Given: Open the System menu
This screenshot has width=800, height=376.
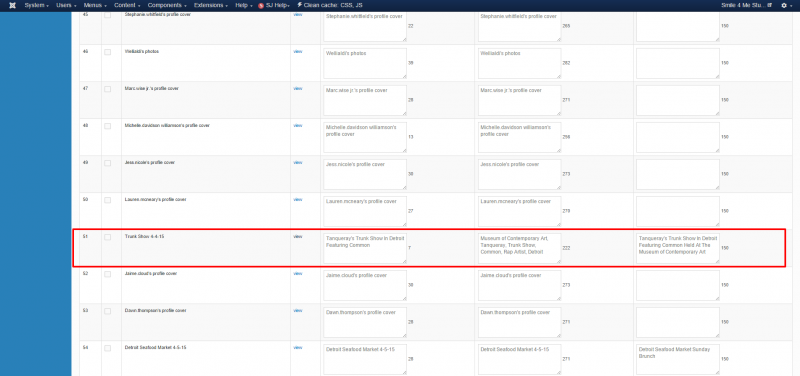Looking at the screenshot, I should pyautogui.click(x=37, y=5).
